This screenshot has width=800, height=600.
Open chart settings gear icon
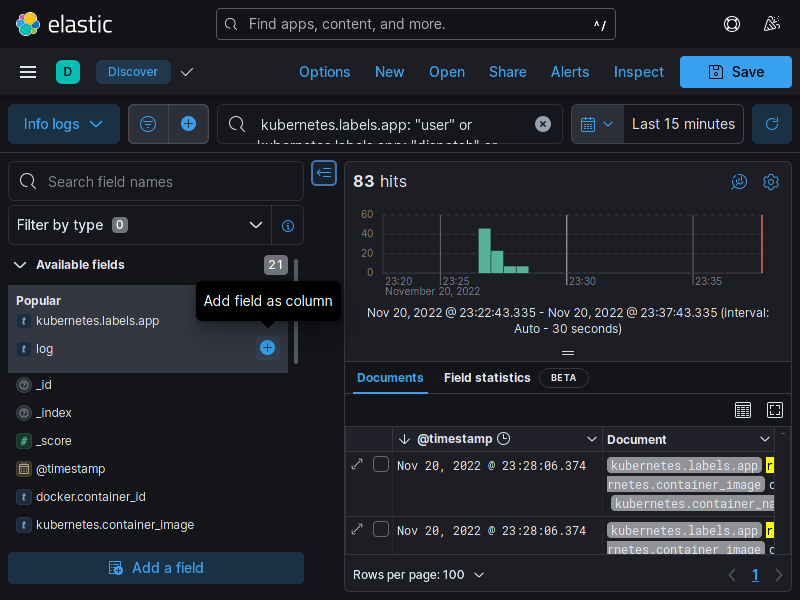[x=771, y=182]
